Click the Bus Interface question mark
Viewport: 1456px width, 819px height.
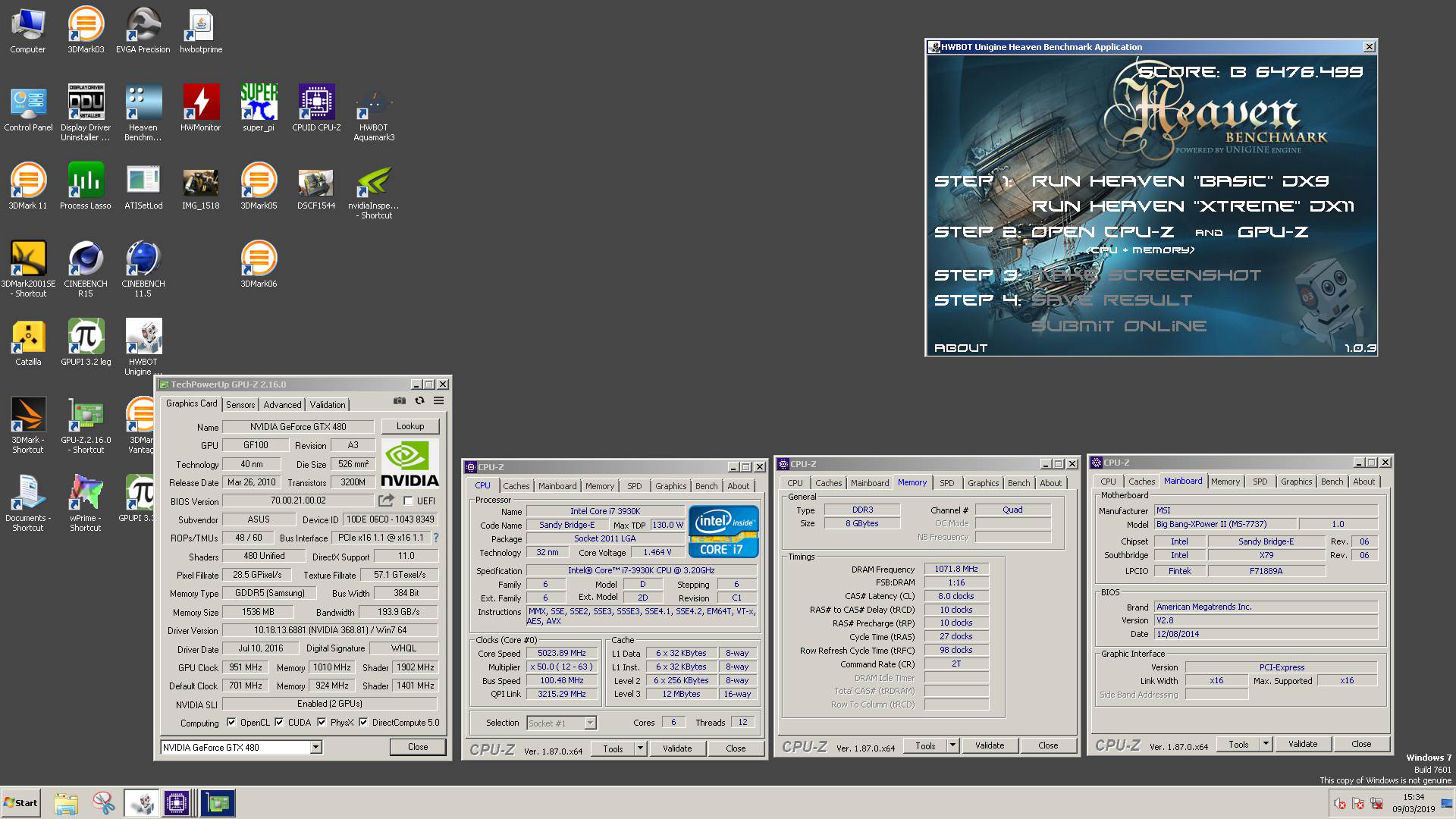[435, 538]
